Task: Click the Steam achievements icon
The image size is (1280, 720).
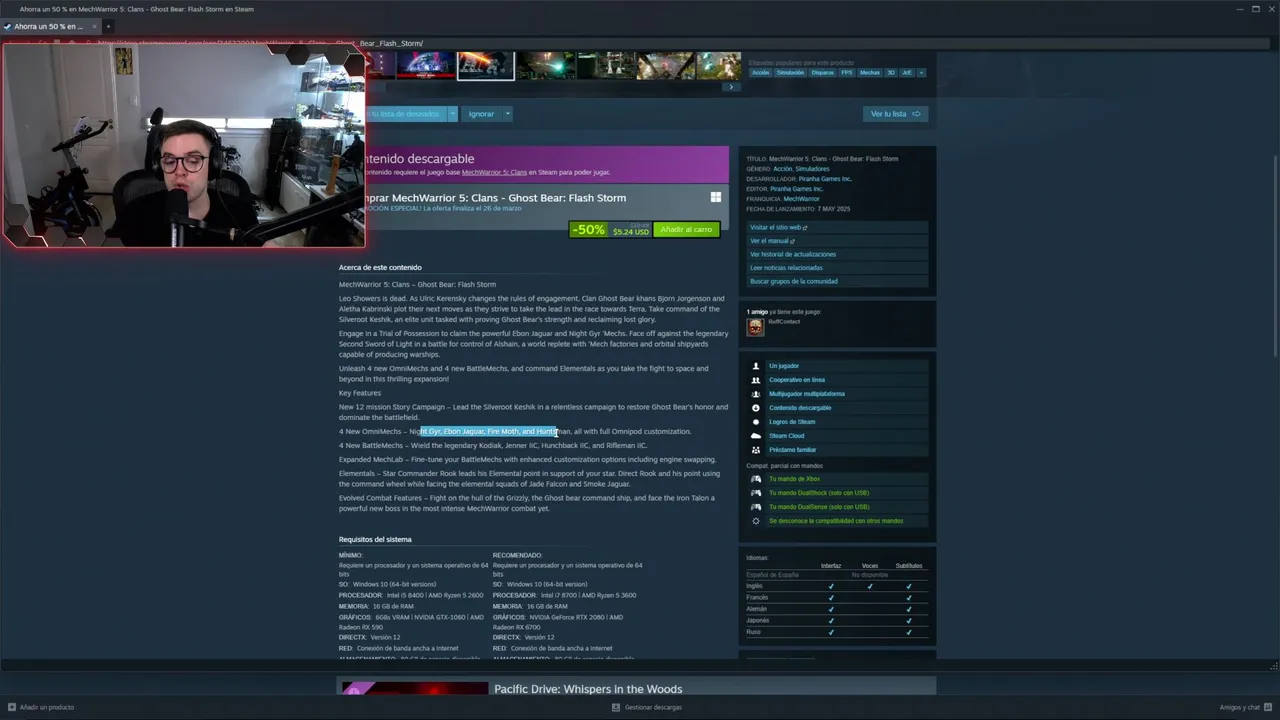Action: [756, 422]
